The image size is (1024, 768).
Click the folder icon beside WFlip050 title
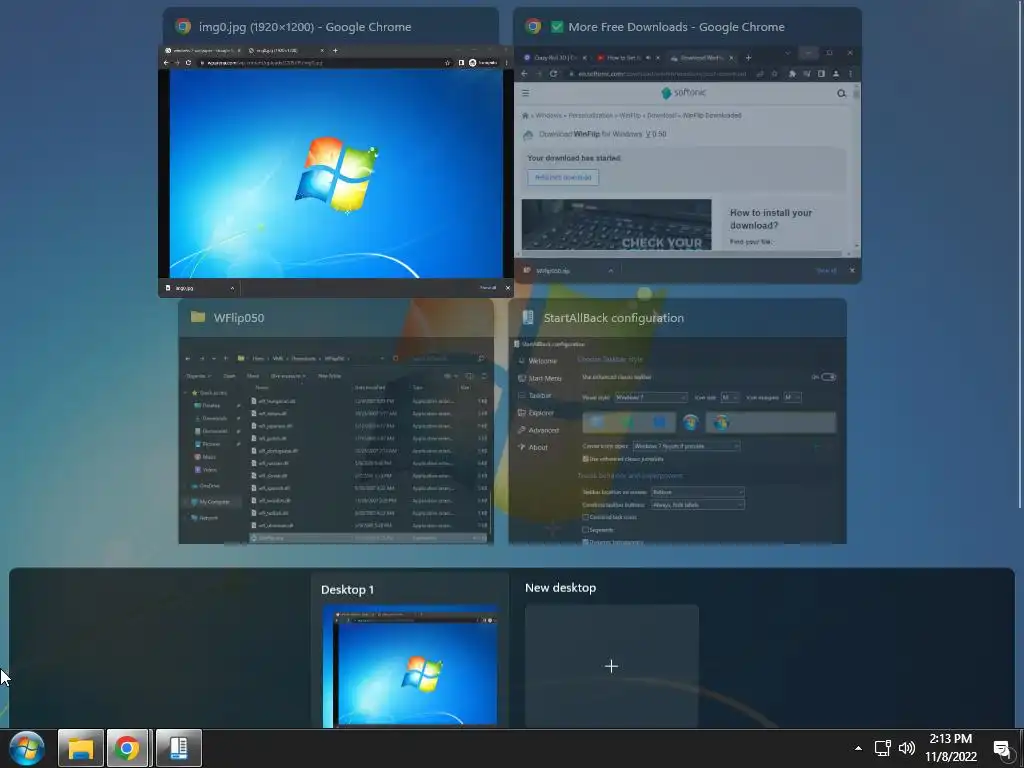tap(198, 317)
